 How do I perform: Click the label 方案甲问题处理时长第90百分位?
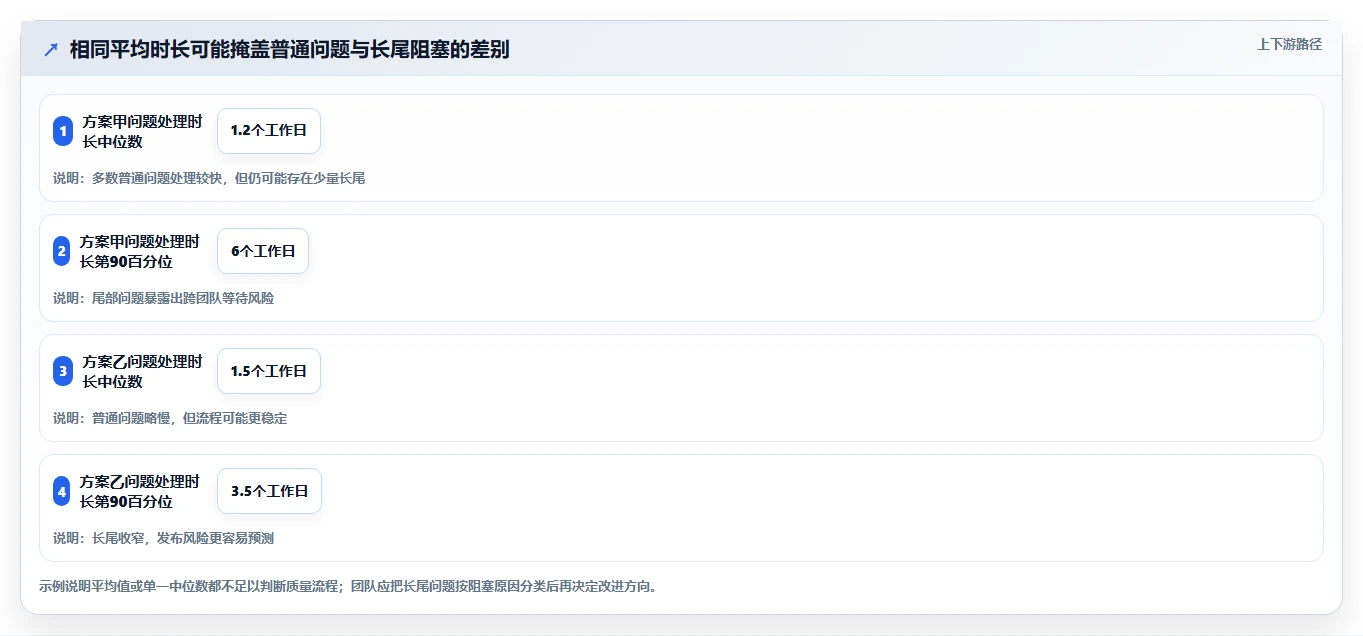point(140,251)
